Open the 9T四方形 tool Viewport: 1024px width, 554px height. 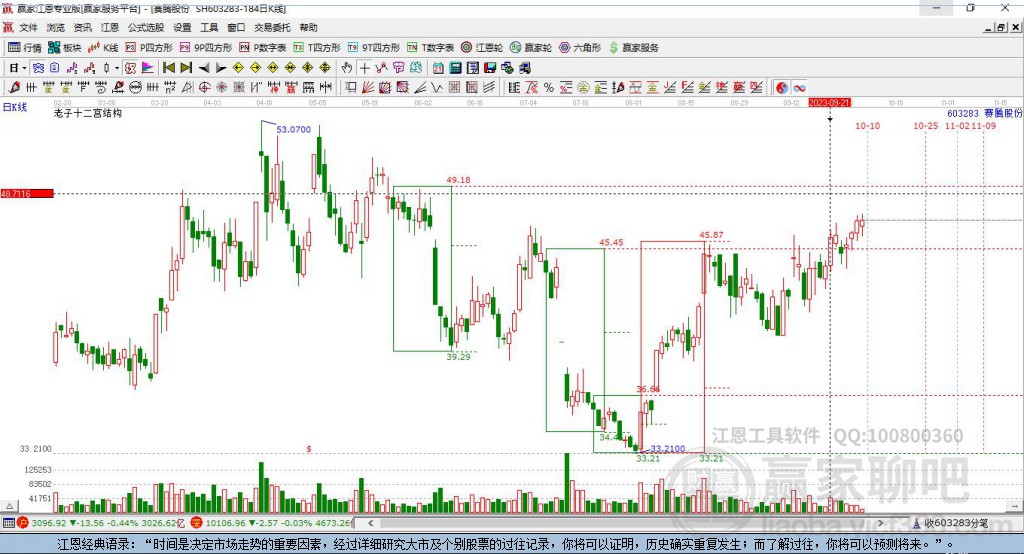374,48
